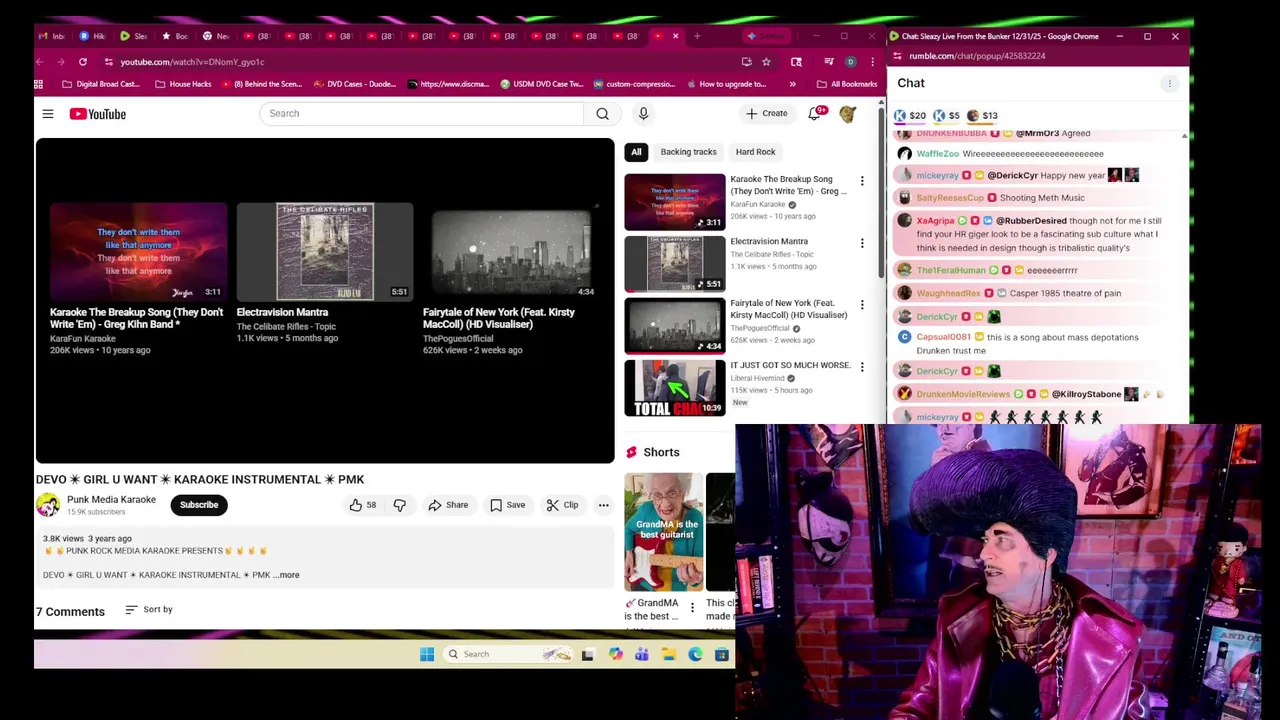This screenshot has height=720, width=1280.
Task: Subscribe to Punk Media Karaoke
Action: tap(199, 505)
